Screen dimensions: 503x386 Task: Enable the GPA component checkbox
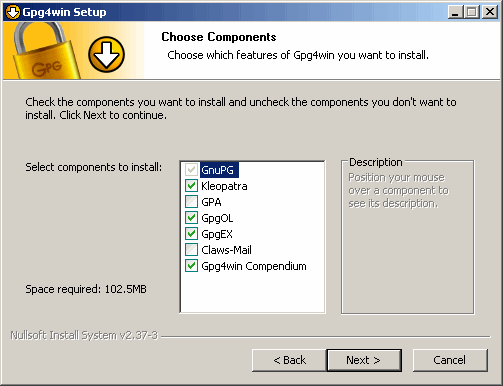(x=191, y=202)
